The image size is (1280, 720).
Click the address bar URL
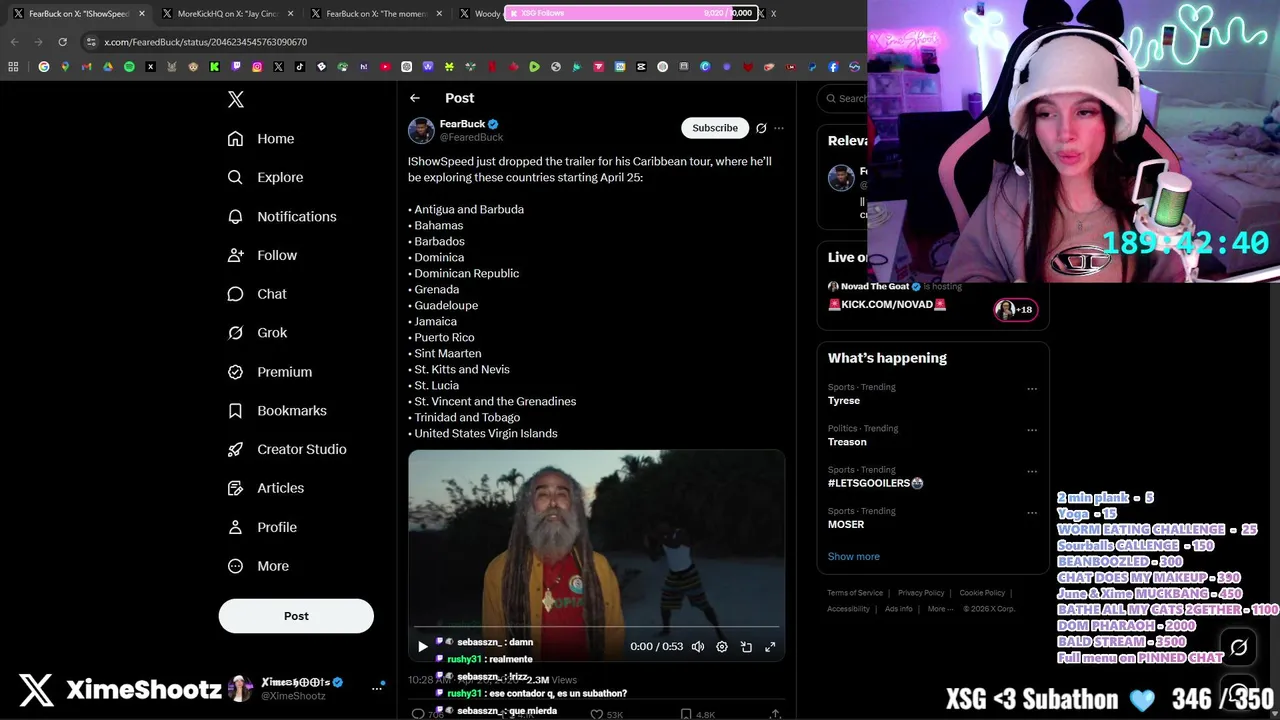pyautogui.click(x=205, y=42)
